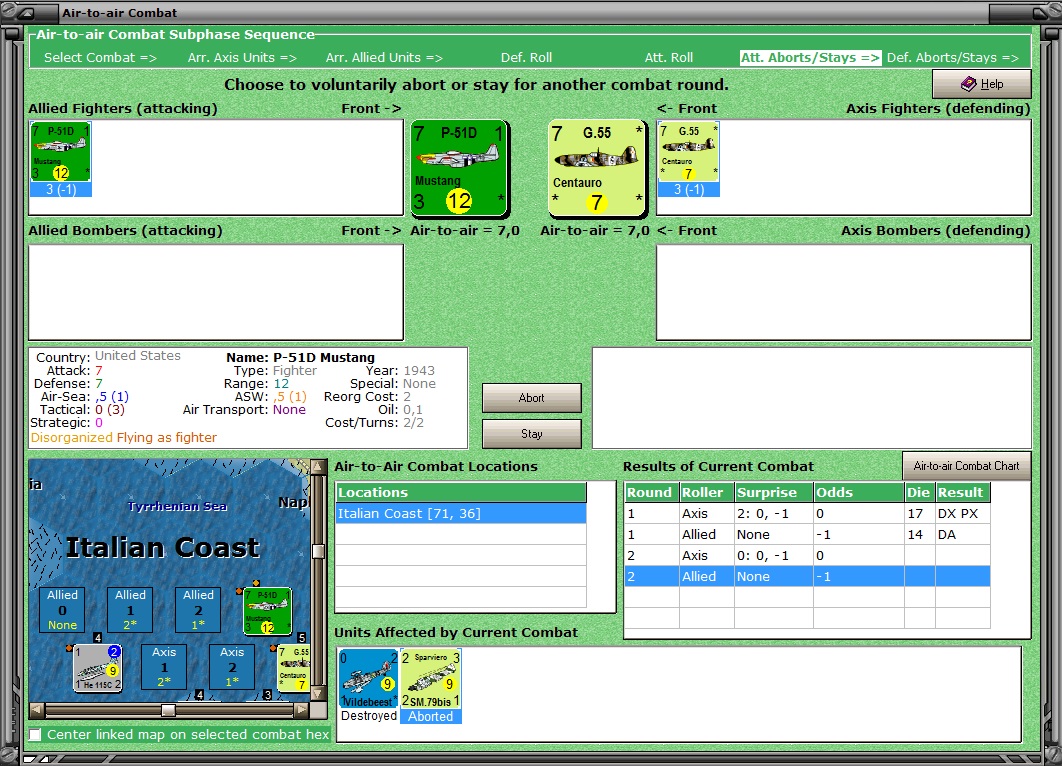The width and height of the screenshot is (1062, 766).
Task: Select the G.55 Centauro counter on the map
Action: coord(294,668)
